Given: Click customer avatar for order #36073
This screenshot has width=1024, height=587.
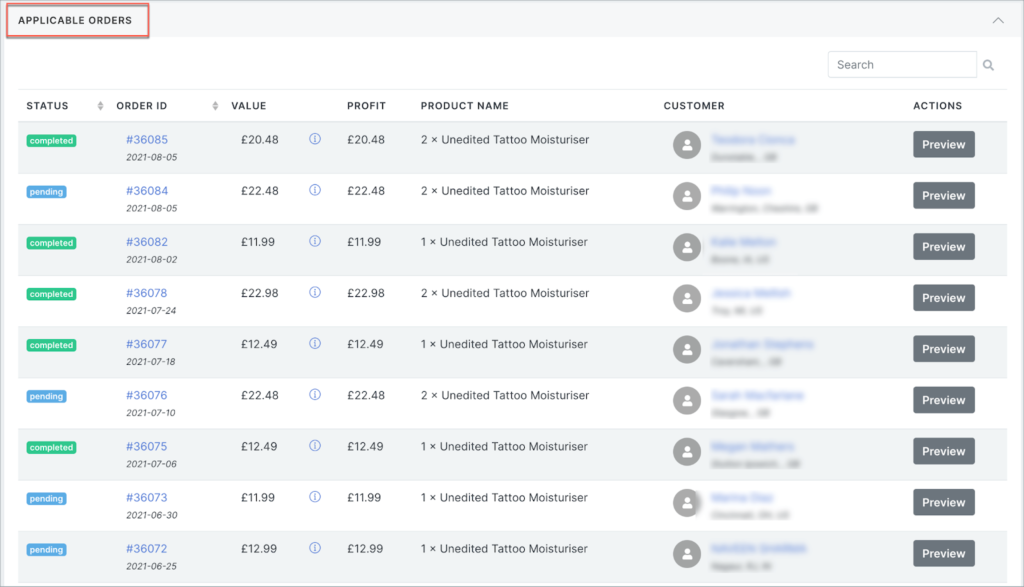Looking at the screenshot, I should click(687, 503).
